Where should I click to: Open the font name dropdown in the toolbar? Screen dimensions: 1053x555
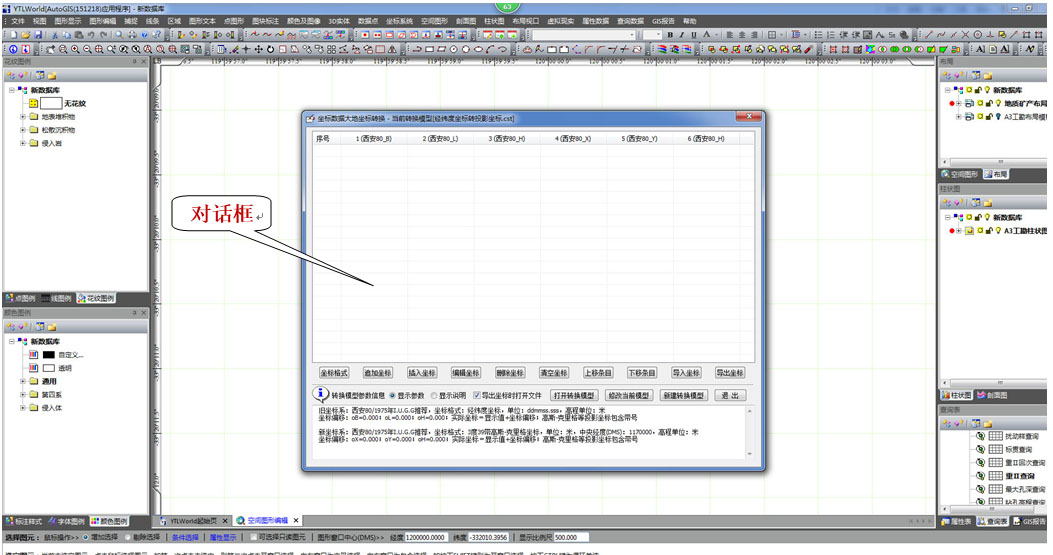click(630, 35)
